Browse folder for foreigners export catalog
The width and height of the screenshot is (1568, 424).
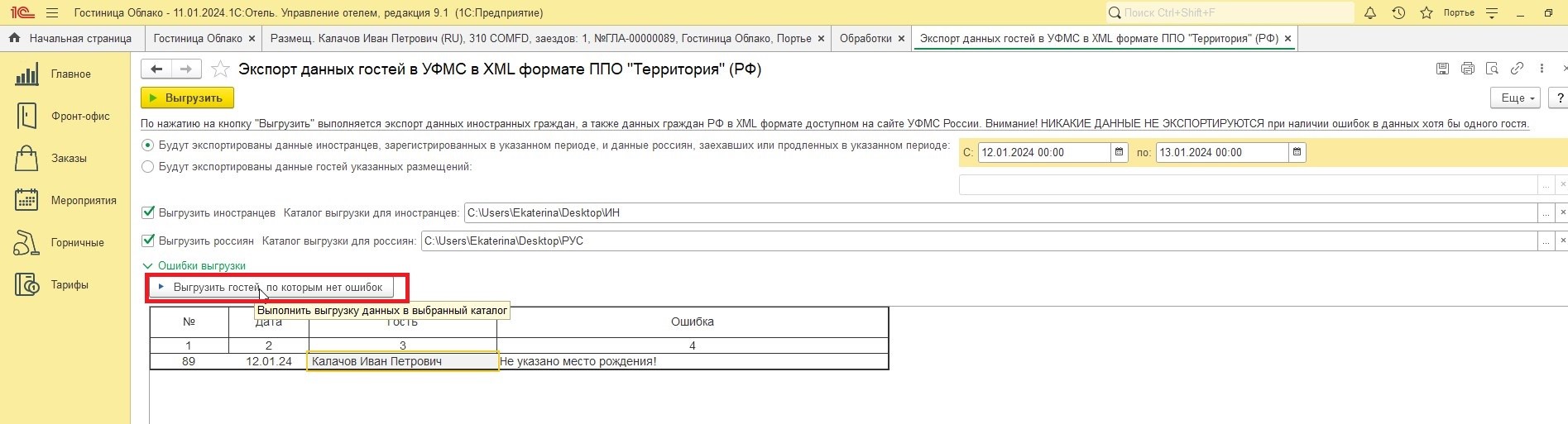1545,213
